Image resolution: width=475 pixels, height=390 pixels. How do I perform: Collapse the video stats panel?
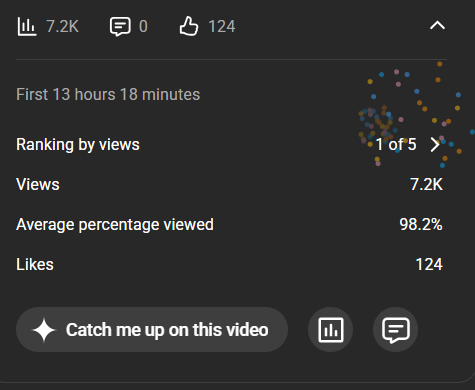click(x=437, y=25)
